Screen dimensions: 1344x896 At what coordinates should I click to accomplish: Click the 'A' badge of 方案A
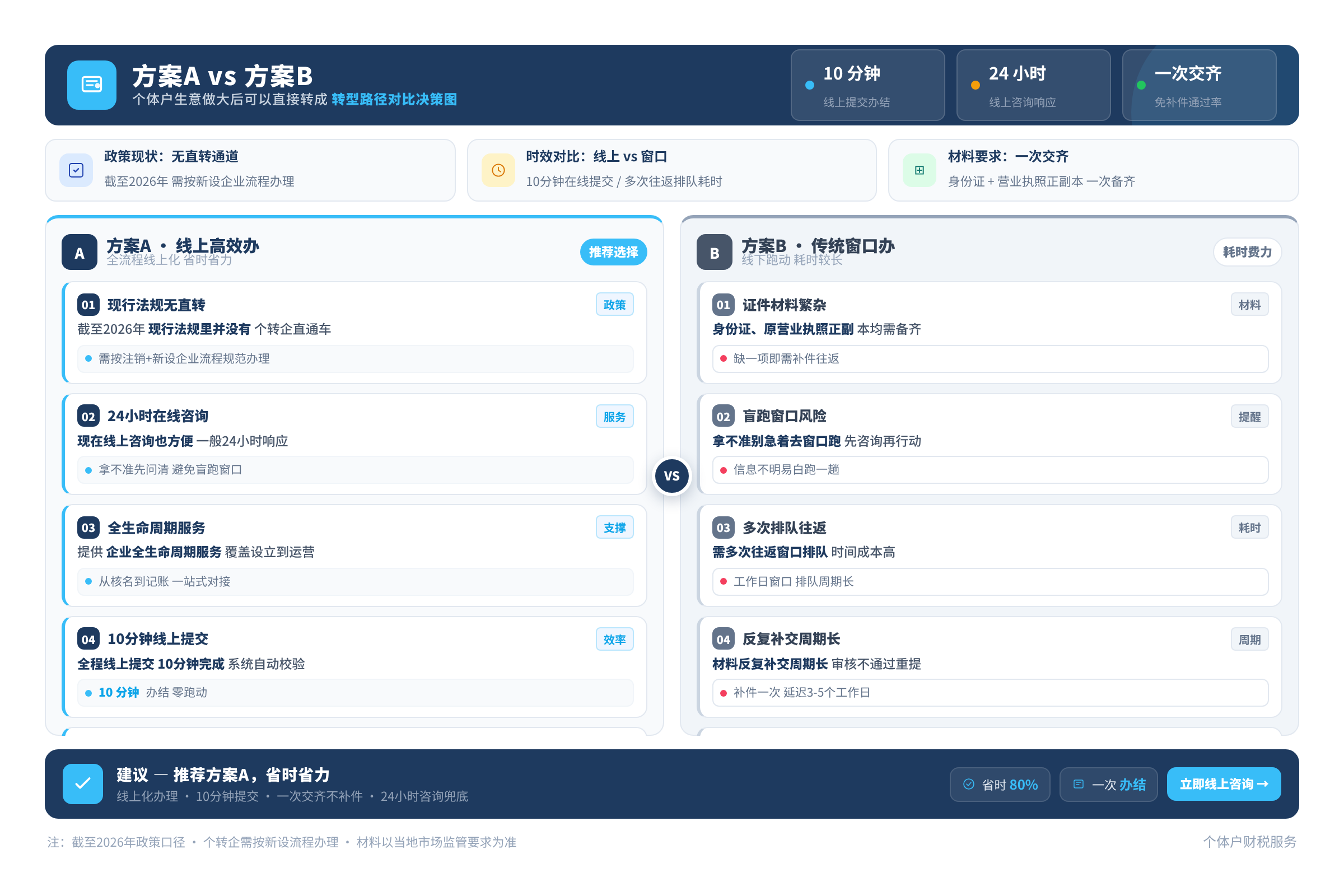(80, 252)
